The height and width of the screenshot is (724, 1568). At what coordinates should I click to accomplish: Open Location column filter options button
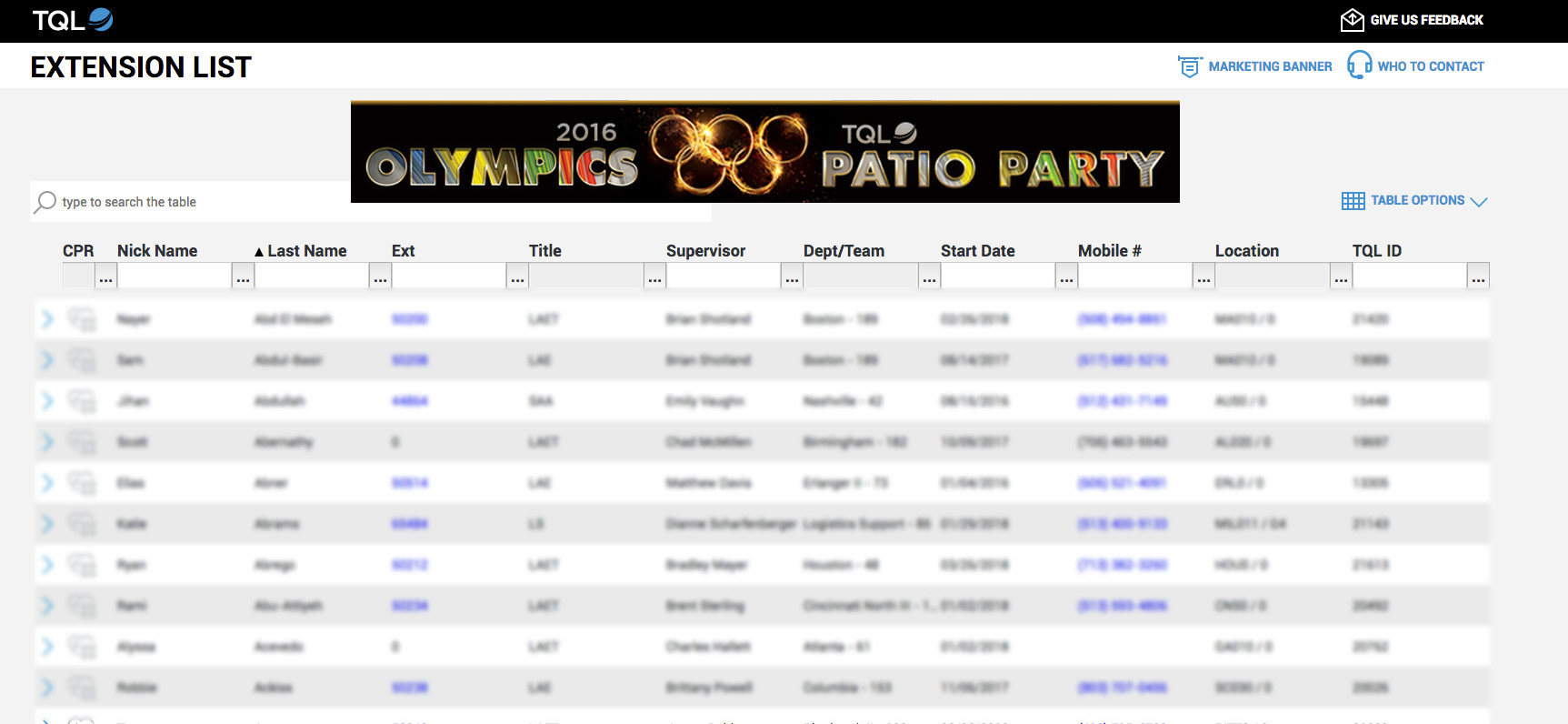[1342, 276]
